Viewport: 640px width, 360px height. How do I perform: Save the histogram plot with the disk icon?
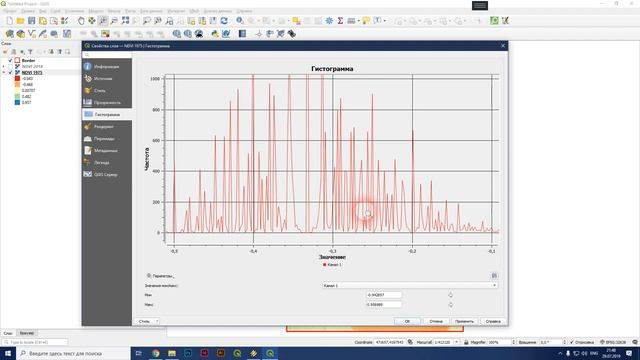tap(494, 276)
